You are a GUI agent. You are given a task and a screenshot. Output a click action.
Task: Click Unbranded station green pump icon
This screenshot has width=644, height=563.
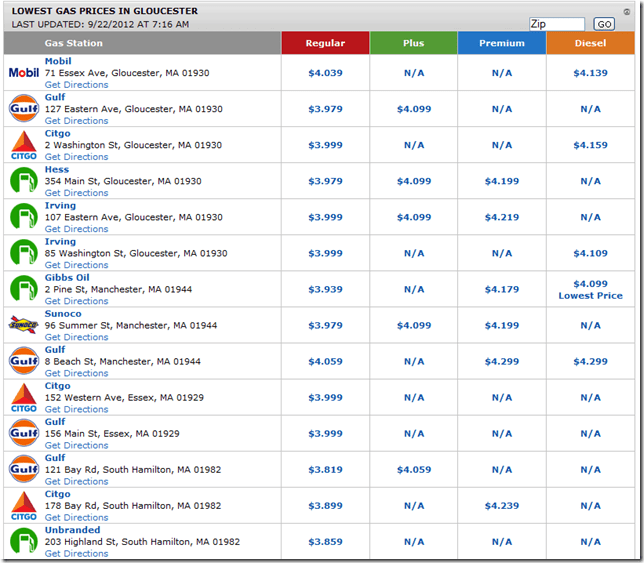[x=23, y=541]
